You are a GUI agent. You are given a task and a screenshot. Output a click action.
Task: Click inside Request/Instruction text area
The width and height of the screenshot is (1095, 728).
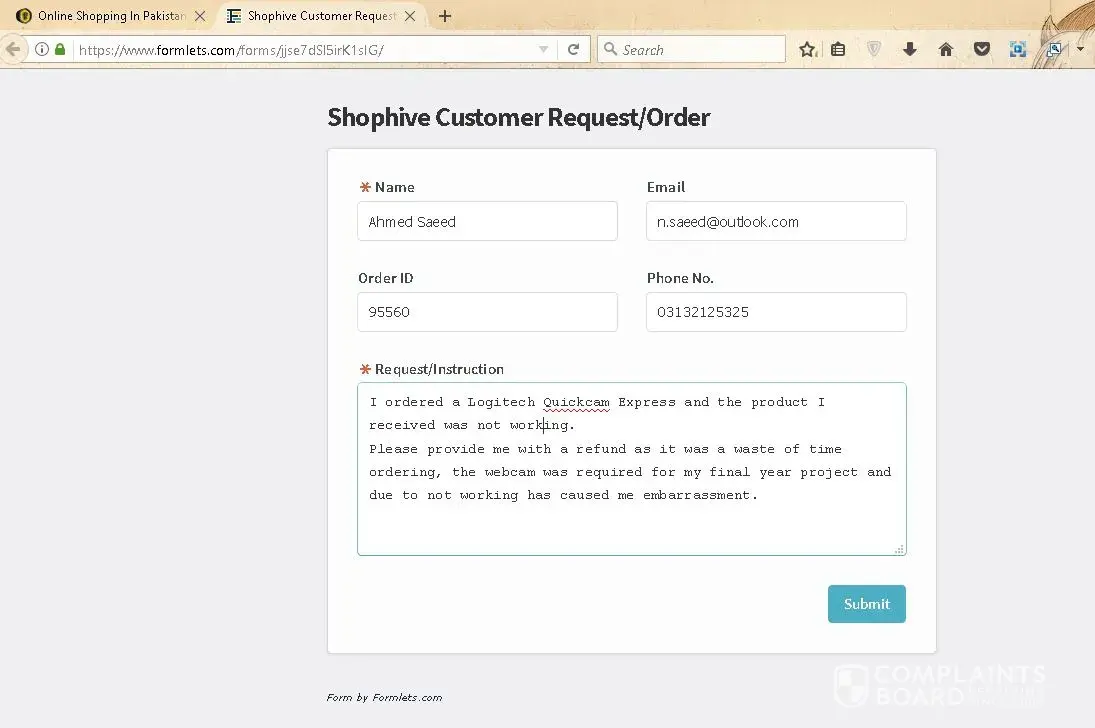(x=632, y=469)
